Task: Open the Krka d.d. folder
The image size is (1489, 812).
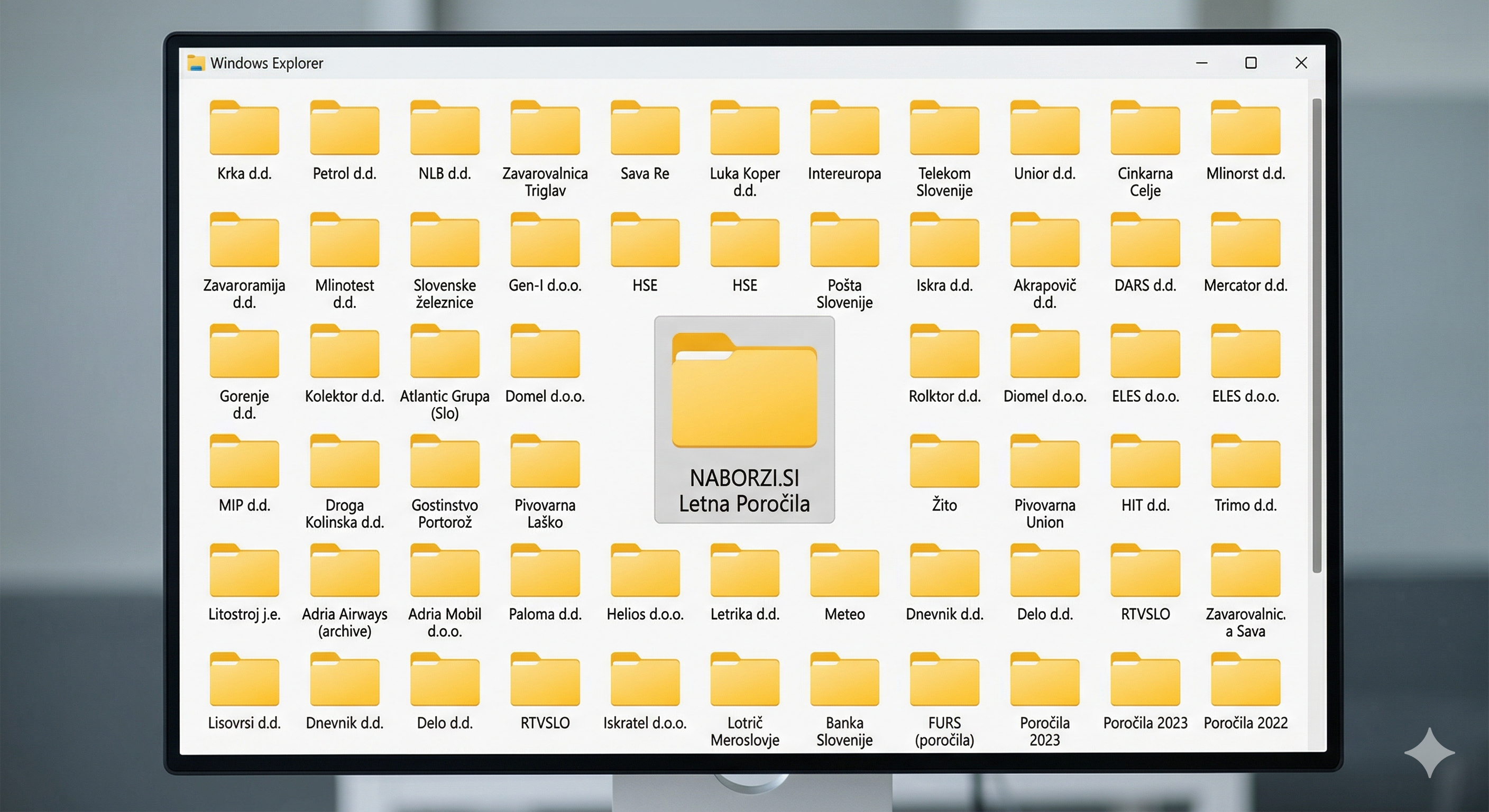Action: 244,128
